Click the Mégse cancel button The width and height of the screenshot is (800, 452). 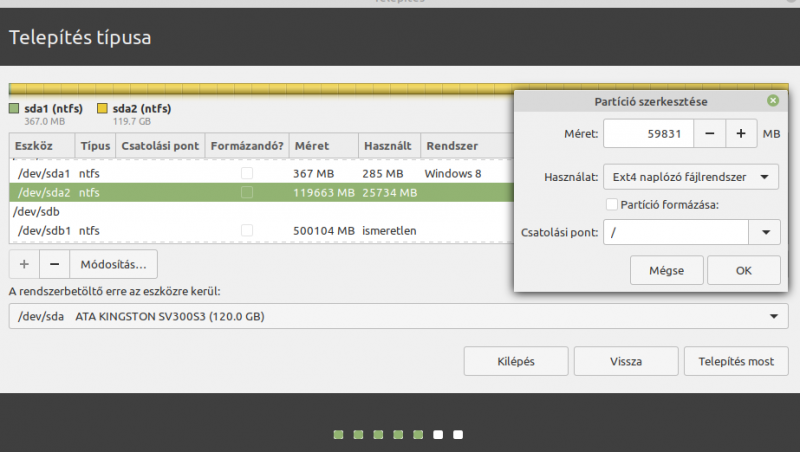[667, 270]
